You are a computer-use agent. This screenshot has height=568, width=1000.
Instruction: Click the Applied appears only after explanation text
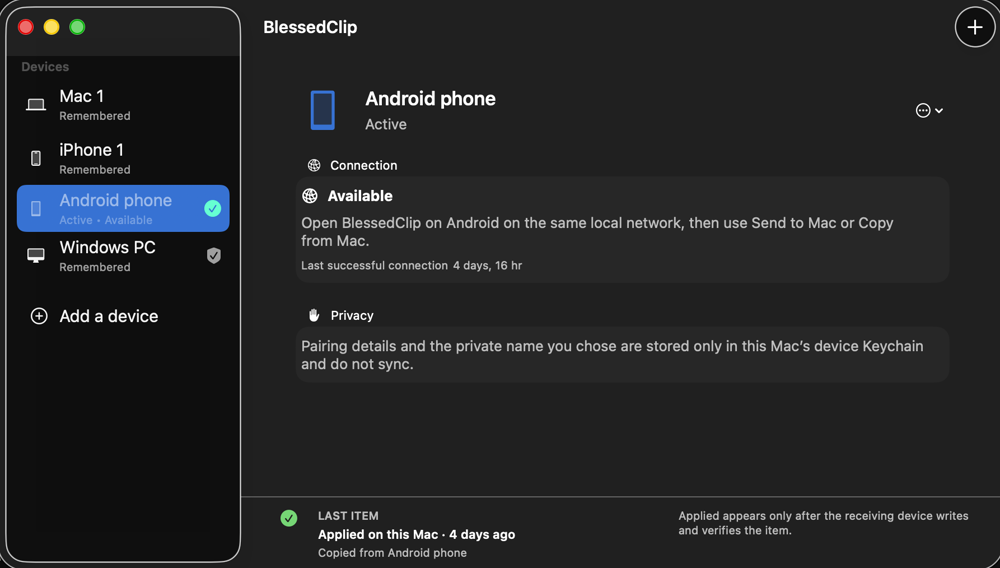[x=823, y=523]
